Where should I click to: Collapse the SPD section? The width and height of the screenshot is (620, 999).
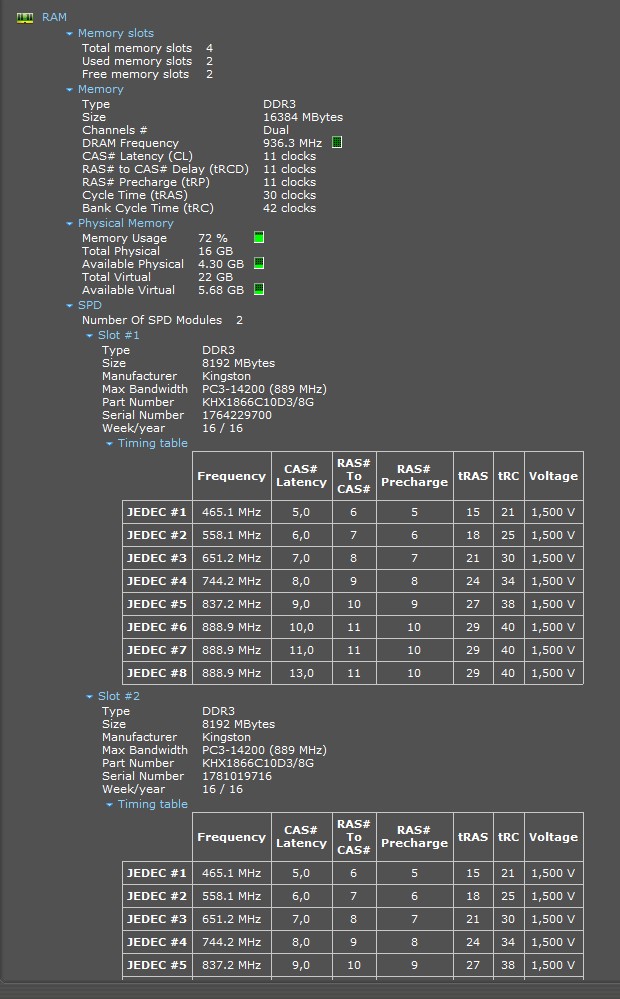point(69,306)
